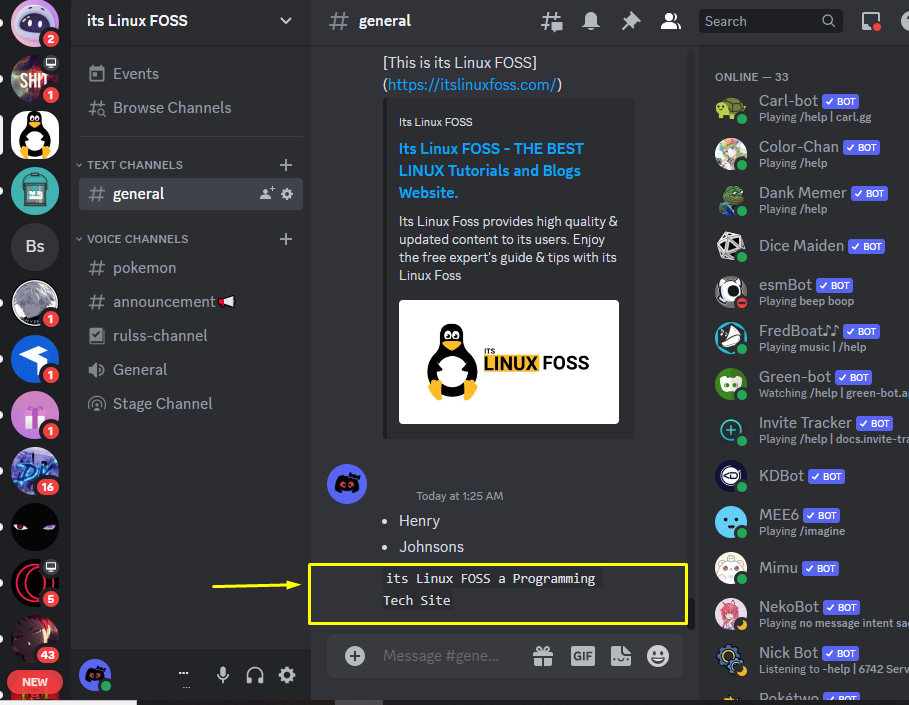Open the Nitro gift icon

[x=543, y=656]
